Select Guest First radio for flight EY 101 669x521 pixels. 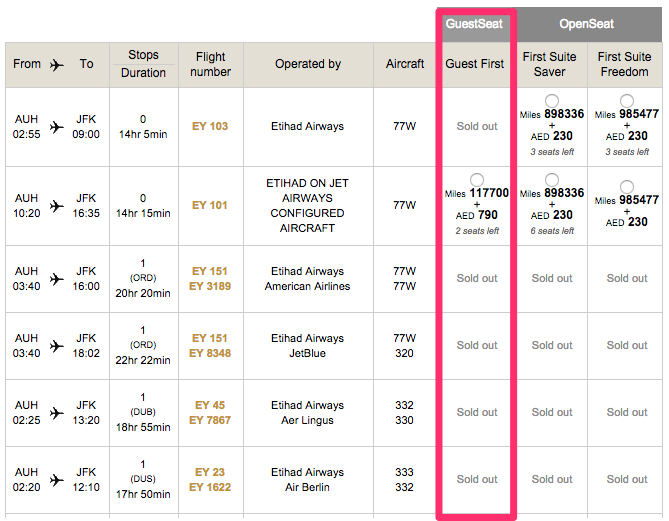click(476, 181)
